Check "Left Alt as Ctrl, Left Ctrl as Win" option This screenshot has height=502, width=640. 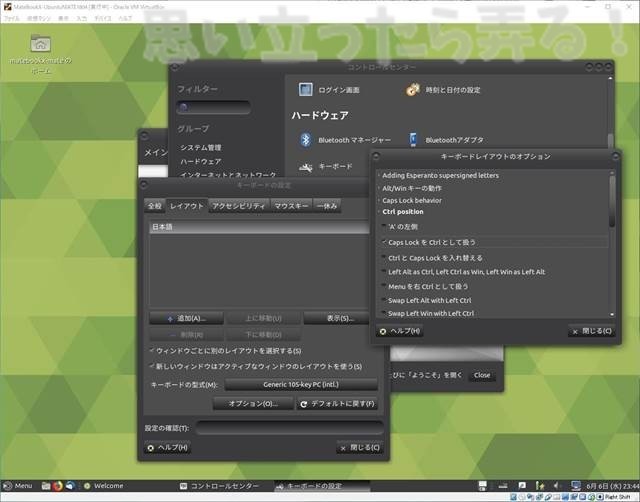click(x=384, y=272)
